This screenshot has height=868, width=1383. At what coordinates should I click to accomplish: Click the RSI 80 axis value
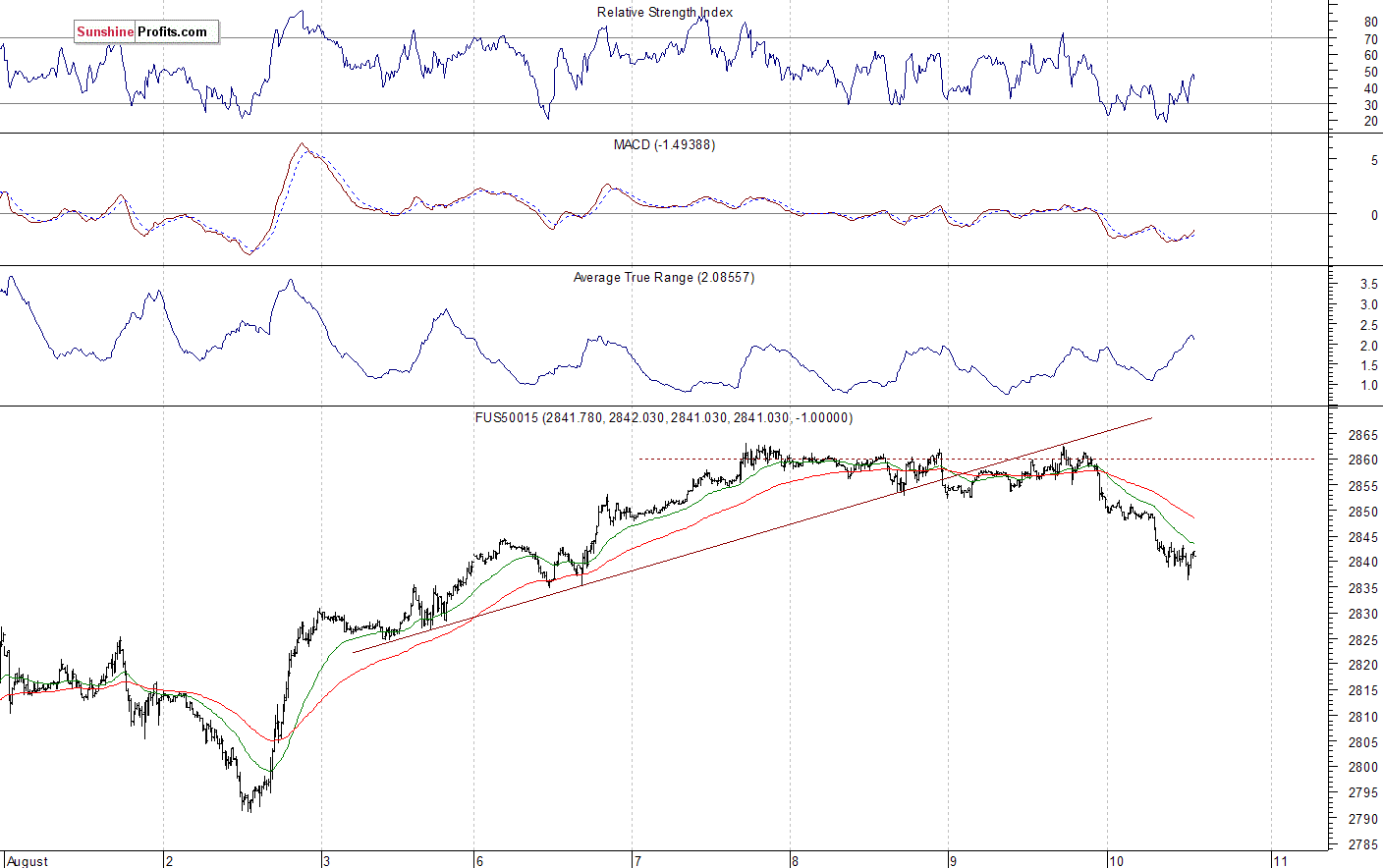point(1370,22)
